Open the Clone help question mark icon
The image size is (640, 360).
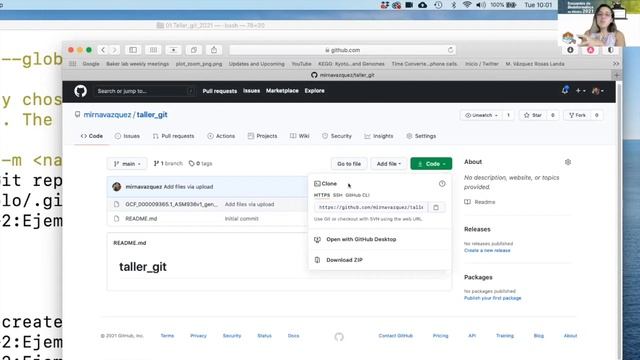(x=442, y=184)
